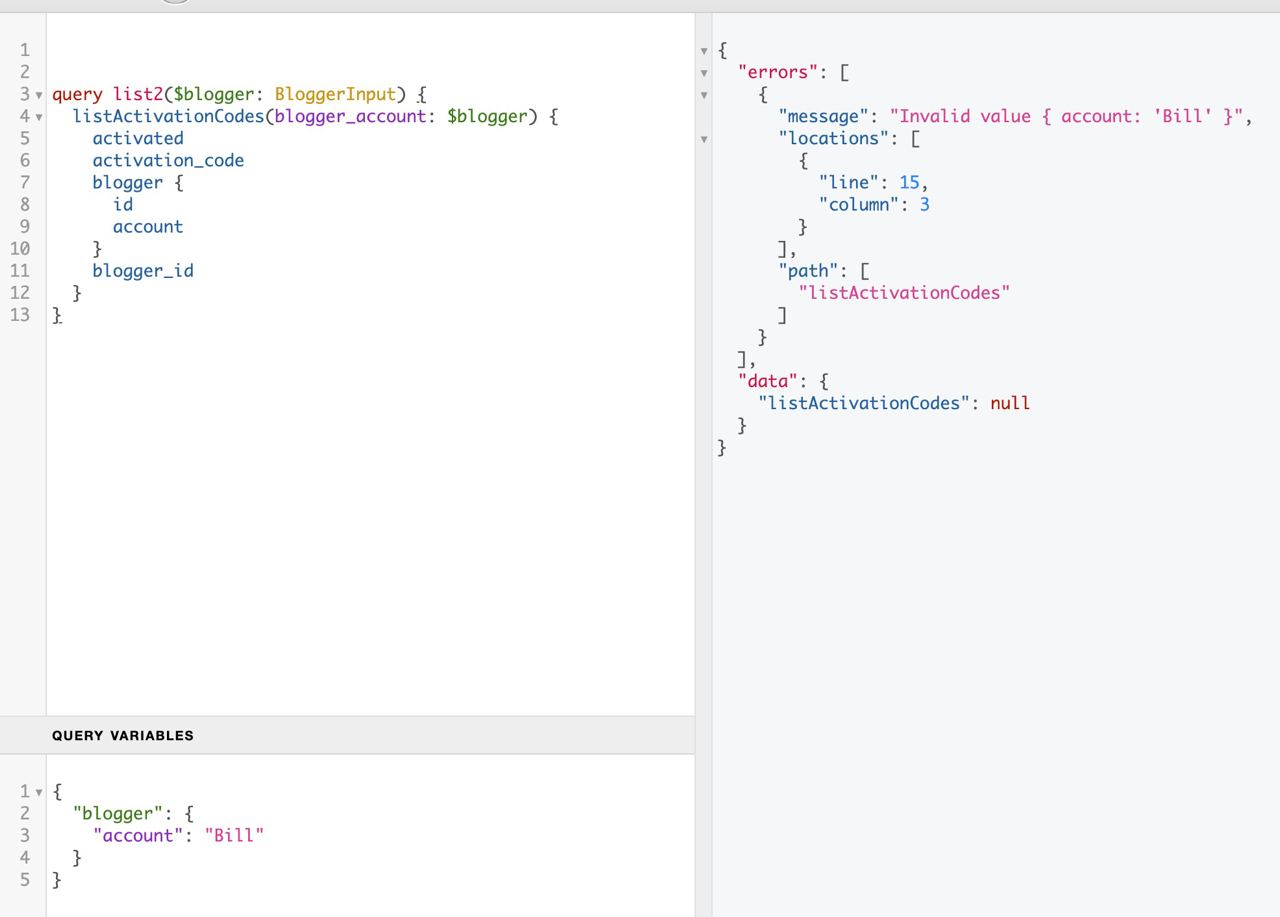Collapse the query variables JSON at line 1
The width and height of the screenshot is (1280, 917).
pos(39,792)
